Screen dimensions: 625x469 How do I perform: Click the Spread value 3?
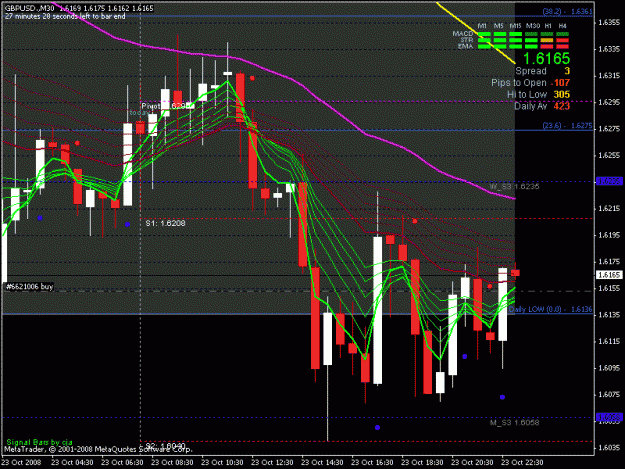(x=567, y=71)
